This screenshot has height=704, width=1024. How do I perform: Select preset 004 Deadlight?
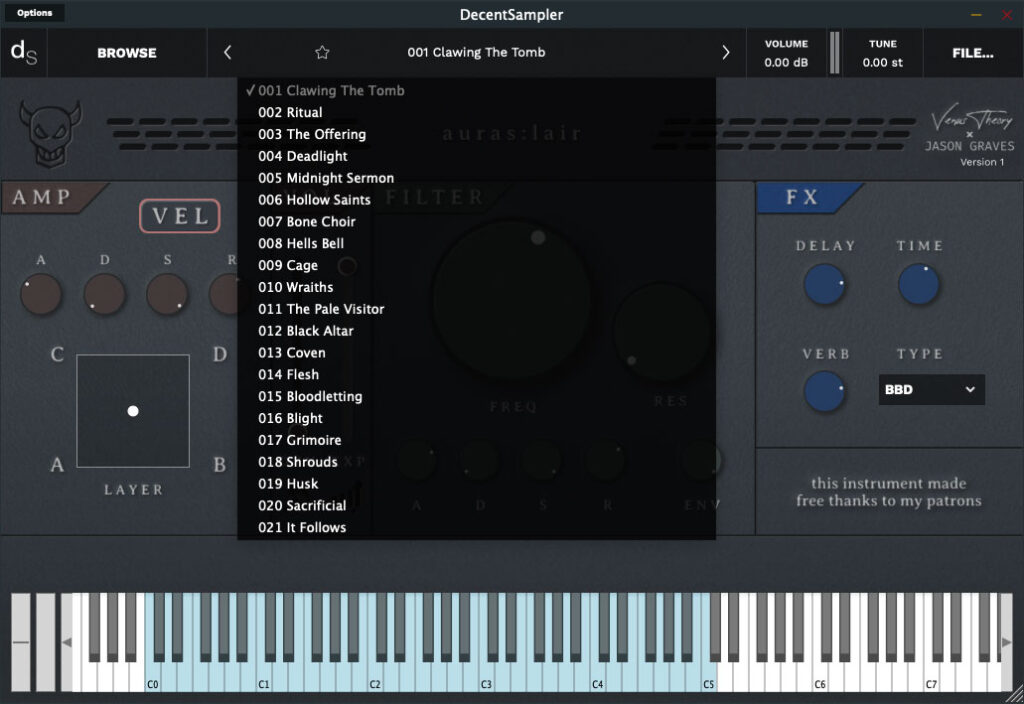(477, 156)
